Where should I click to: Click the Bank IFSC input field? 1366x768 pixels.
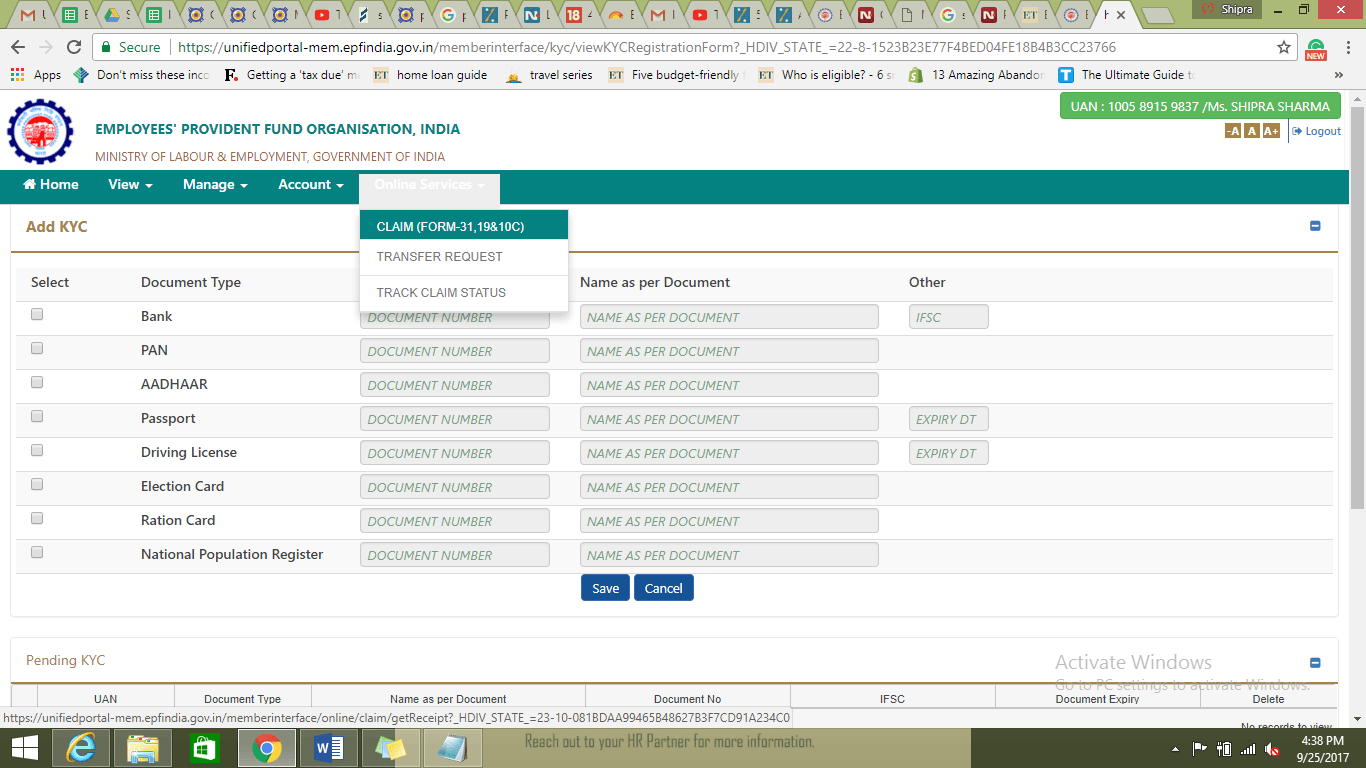pos(948,317)
